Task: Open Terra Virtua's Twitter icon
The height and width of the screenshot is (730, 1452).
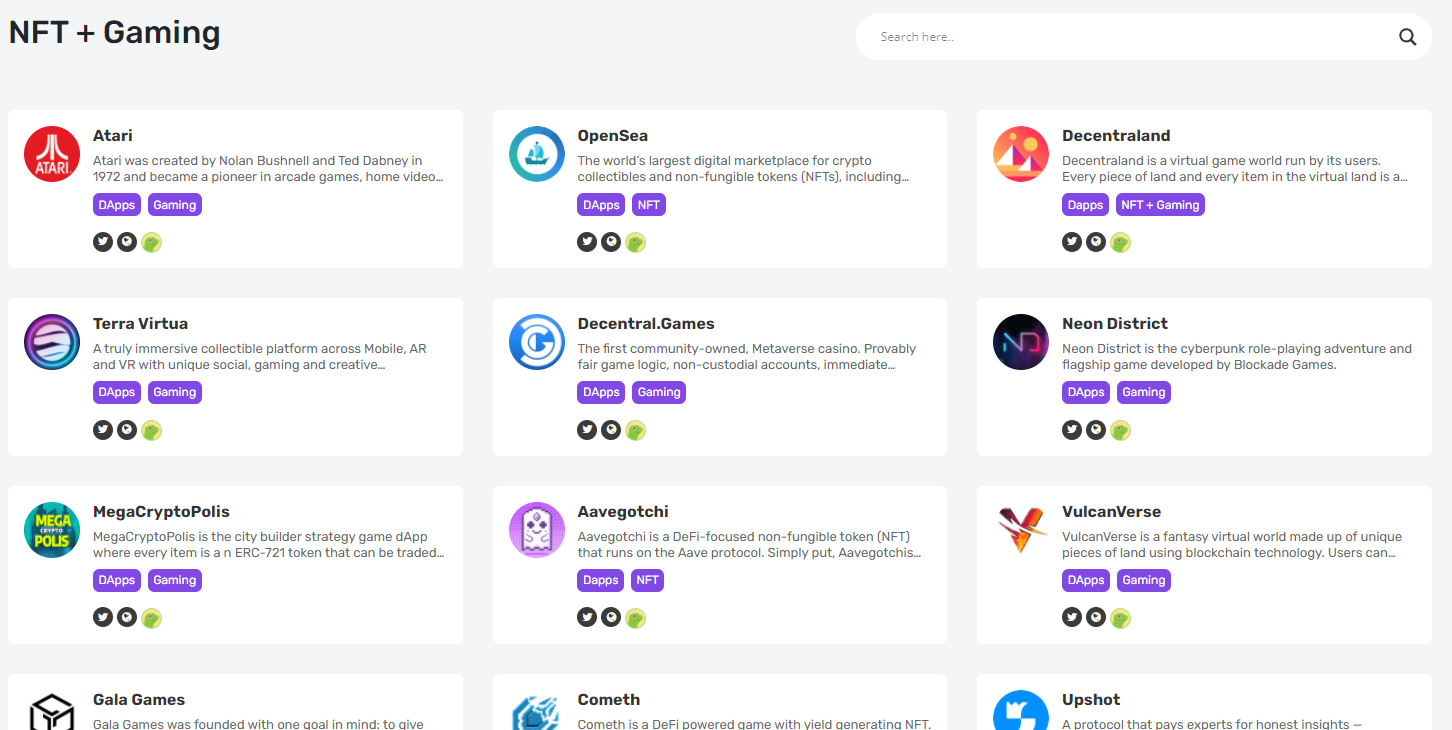Action: [103, 430]
